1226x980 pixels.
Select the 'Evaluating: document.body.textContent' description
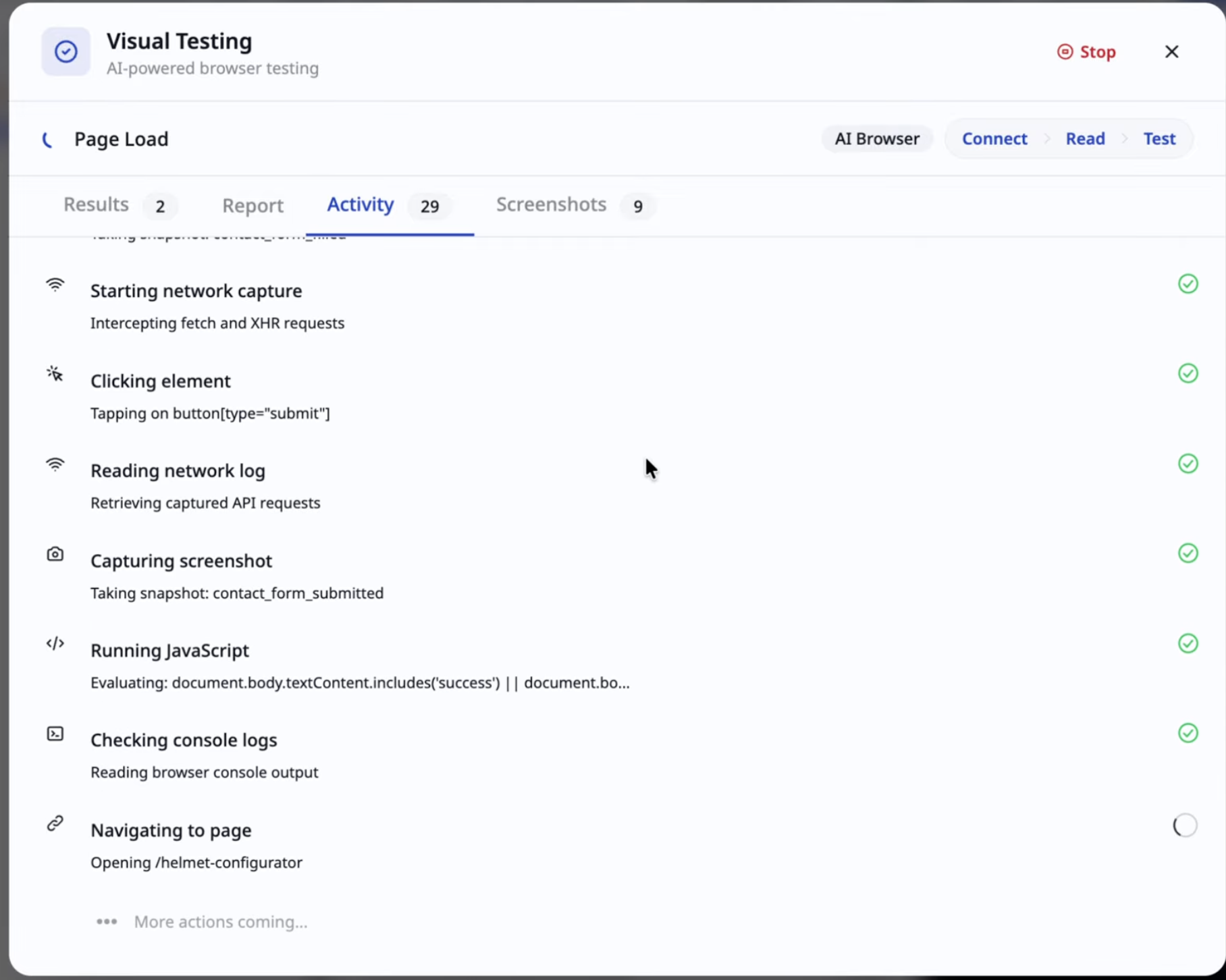pos(360,683)
